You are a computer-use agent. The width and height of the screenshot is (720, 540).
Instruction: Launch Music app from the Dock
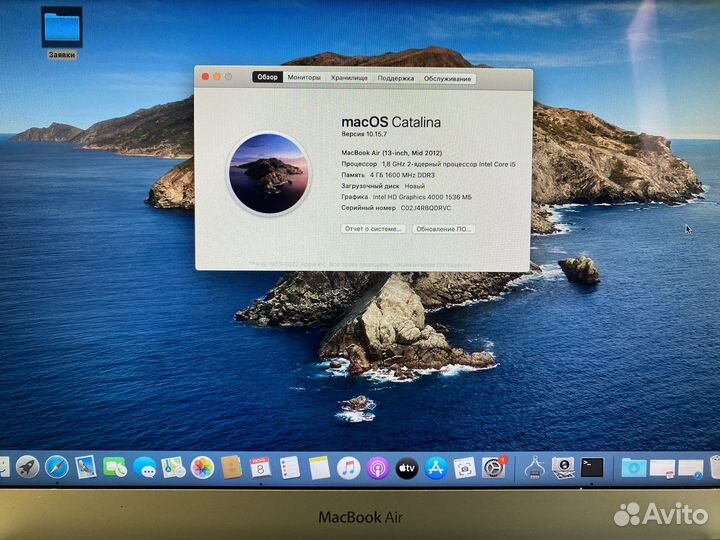(x=349, y=468)
